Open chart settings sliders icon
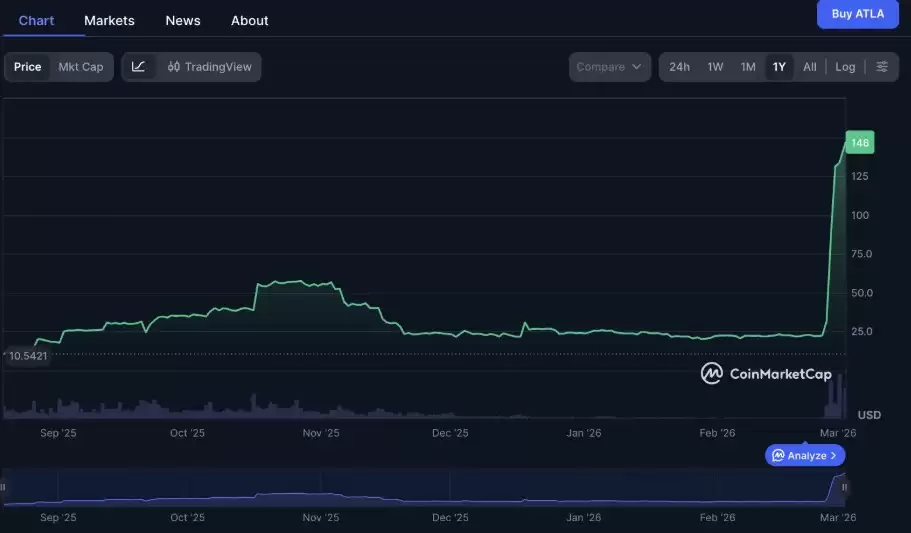This screenshot has height=533, width=911. pos(881,67)
